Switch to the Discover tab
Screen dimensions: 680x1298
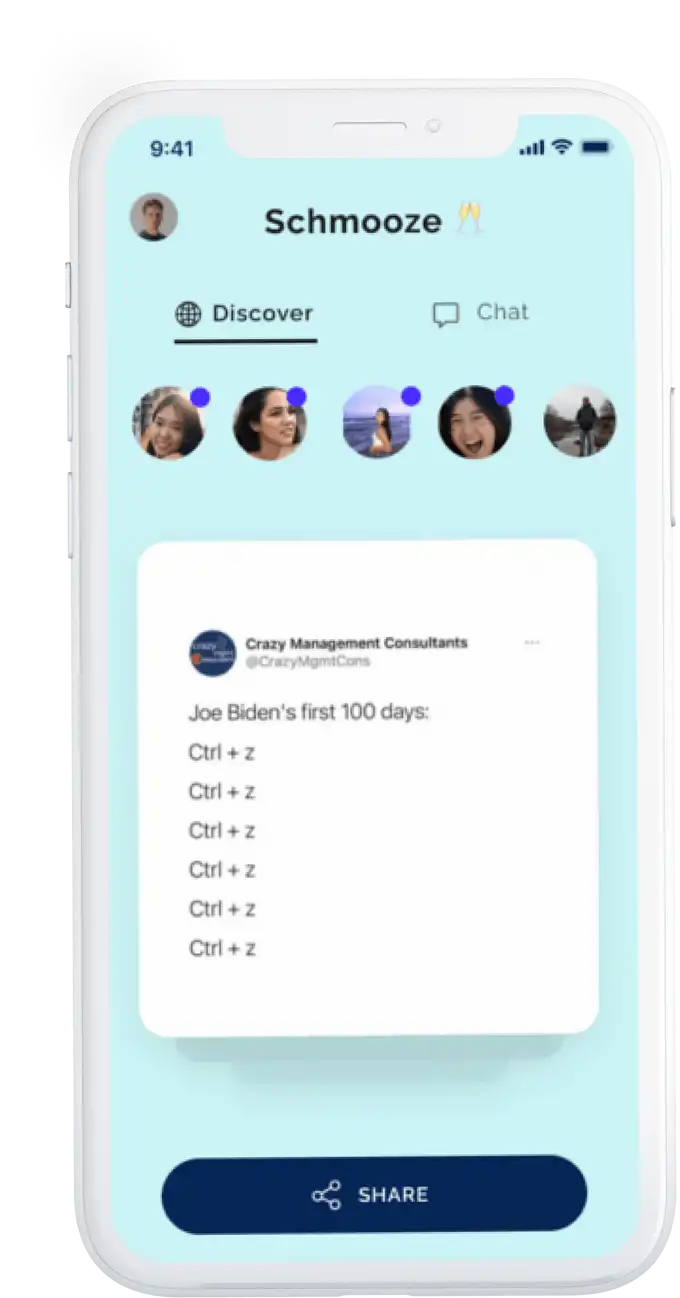point(245,314)
